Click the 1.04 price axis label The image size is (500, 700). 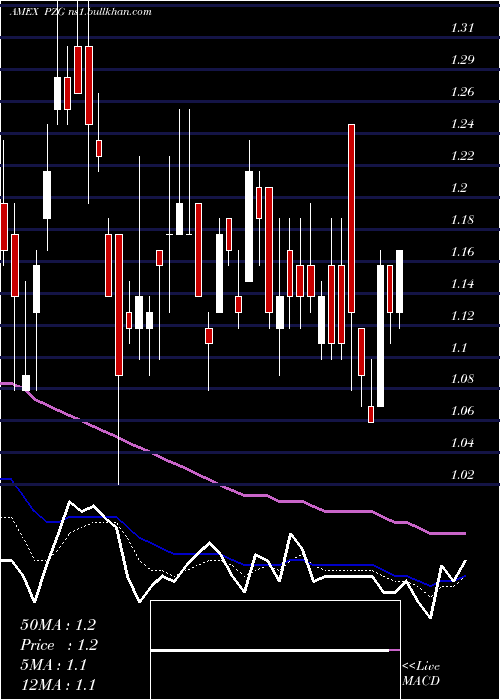coord(462,443)
